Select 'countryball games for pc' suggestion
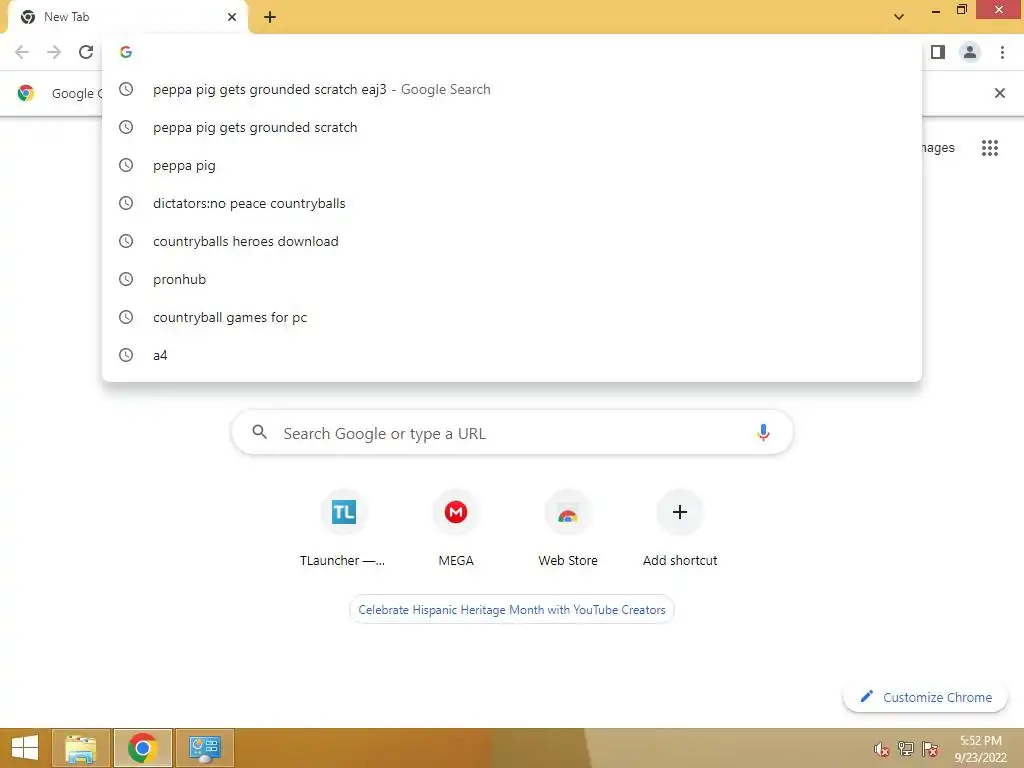This screenshot has width=1024, height=768. [x=512, y=317]
